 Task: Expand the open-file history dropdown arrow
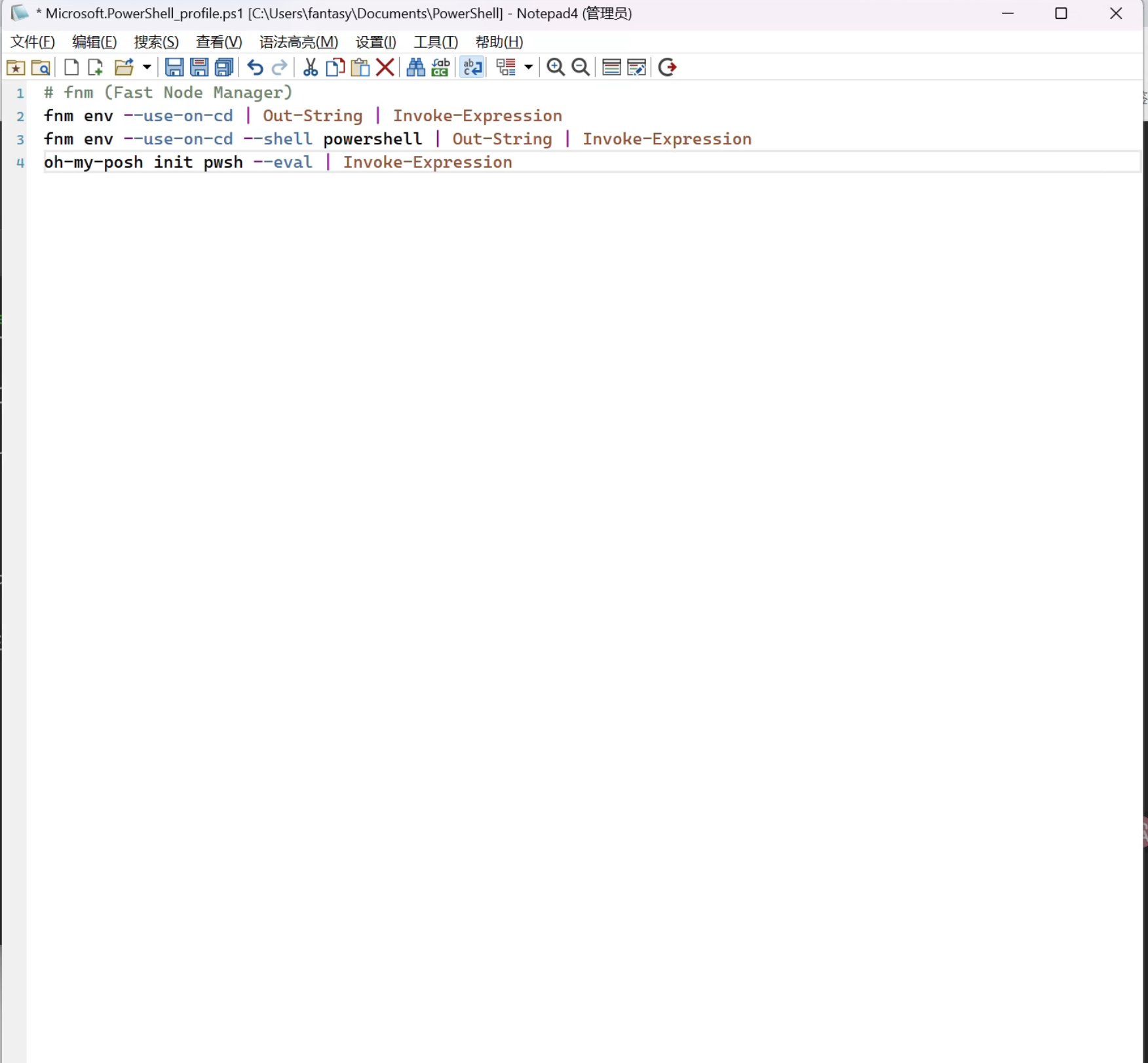point(147,68)
